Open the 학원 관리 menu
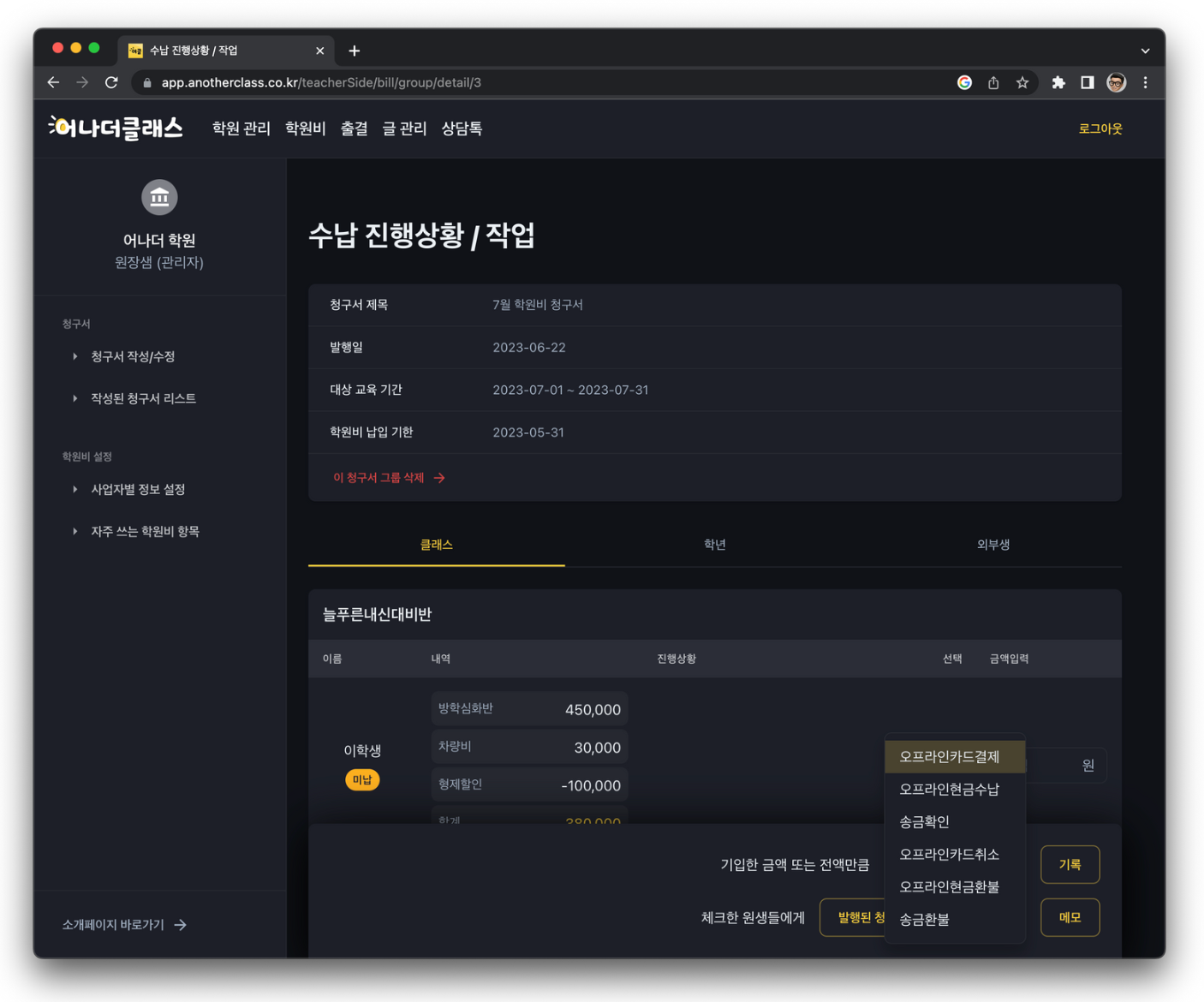This screenshot has width=1204, height=1002. click(241, 128)
